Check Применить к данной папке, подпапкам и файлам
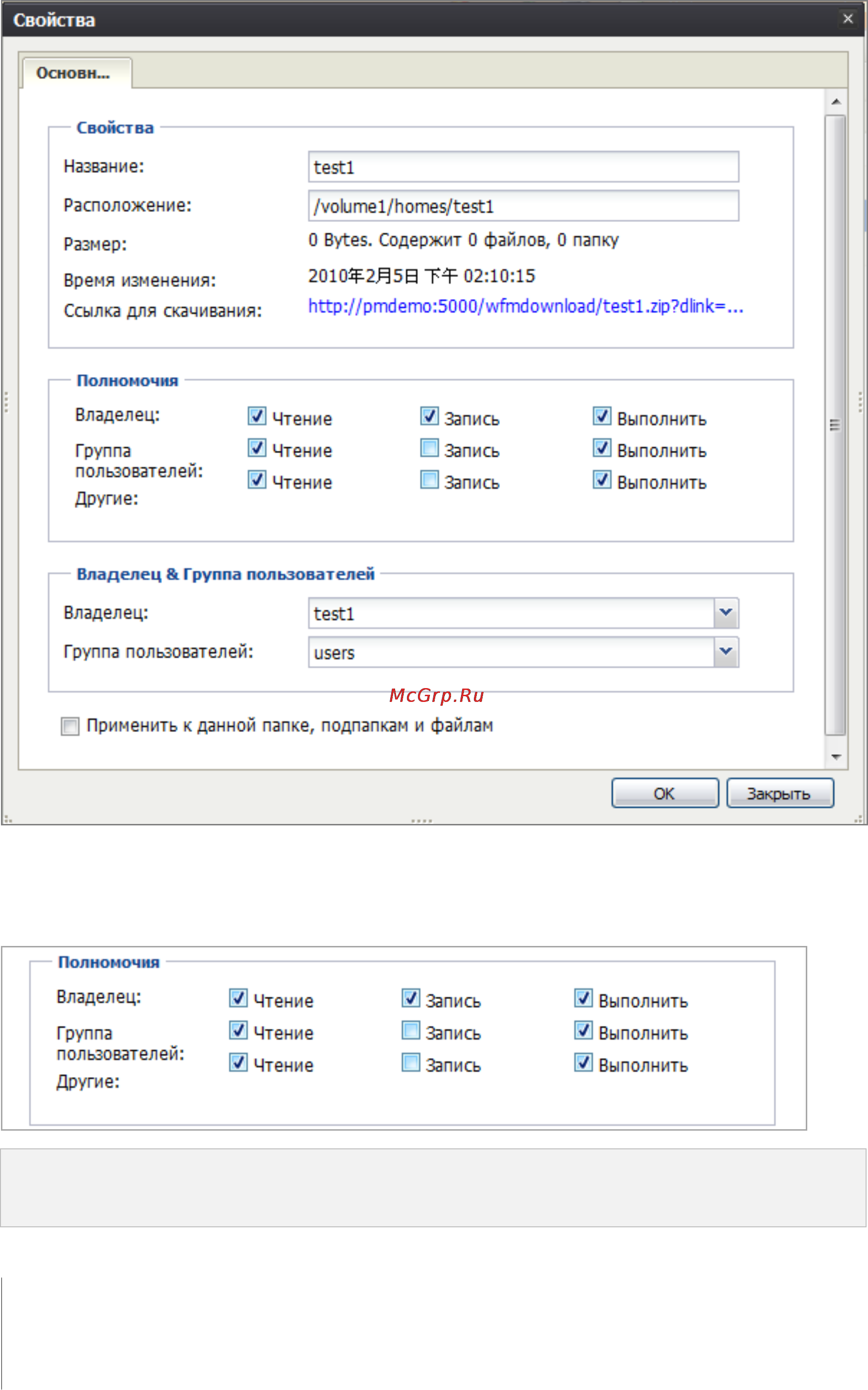Image resolution: width=868 pixels, height=1390 pixels. pos(70,726)
